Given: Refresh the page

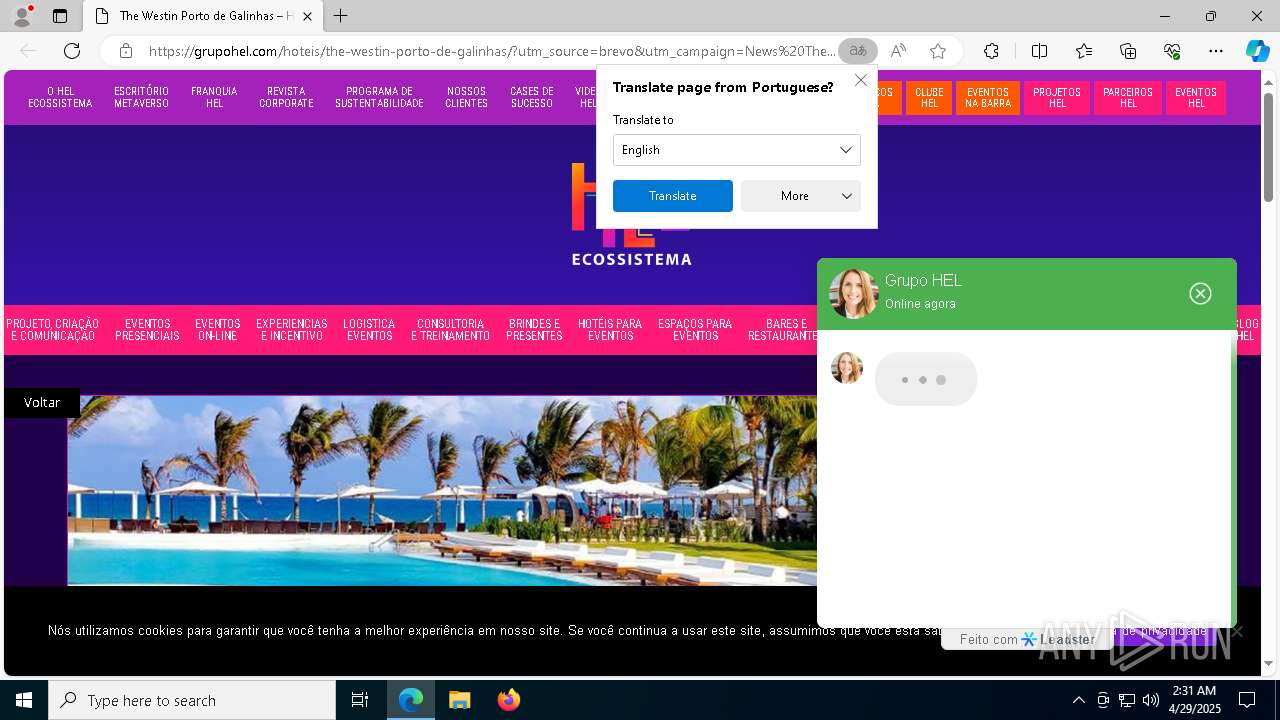Looking at the screenshot, I should (x=72, y=51).
